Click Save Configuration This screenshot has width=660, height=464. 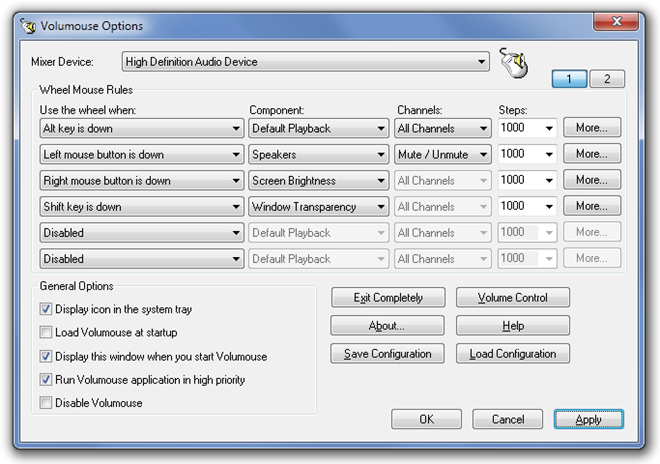[388, 354]
